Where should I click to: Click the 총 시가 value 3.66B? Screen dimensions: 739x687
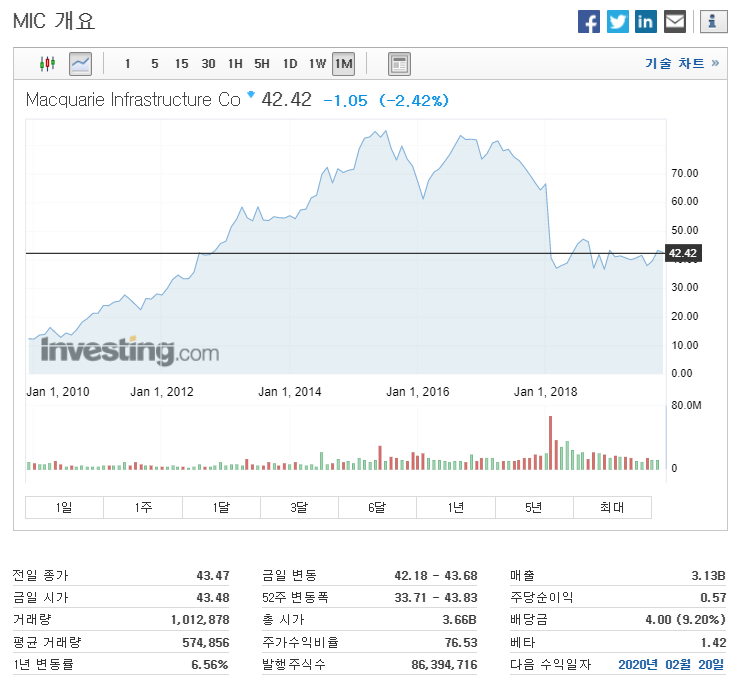click(x=460, y=620)
